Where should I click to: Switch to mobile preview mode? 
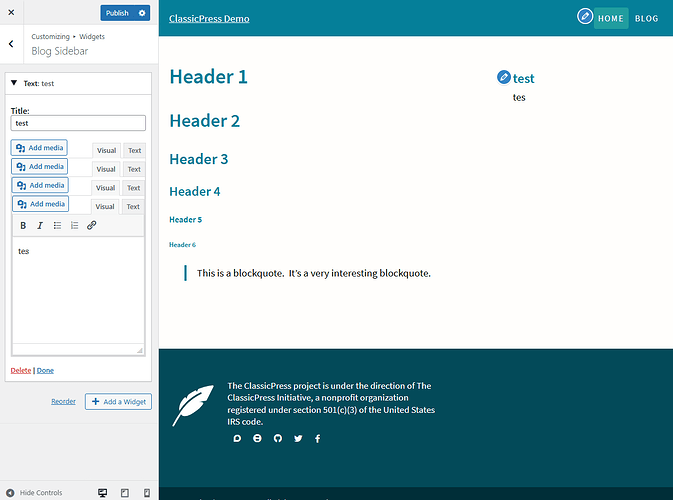point(147,492)
